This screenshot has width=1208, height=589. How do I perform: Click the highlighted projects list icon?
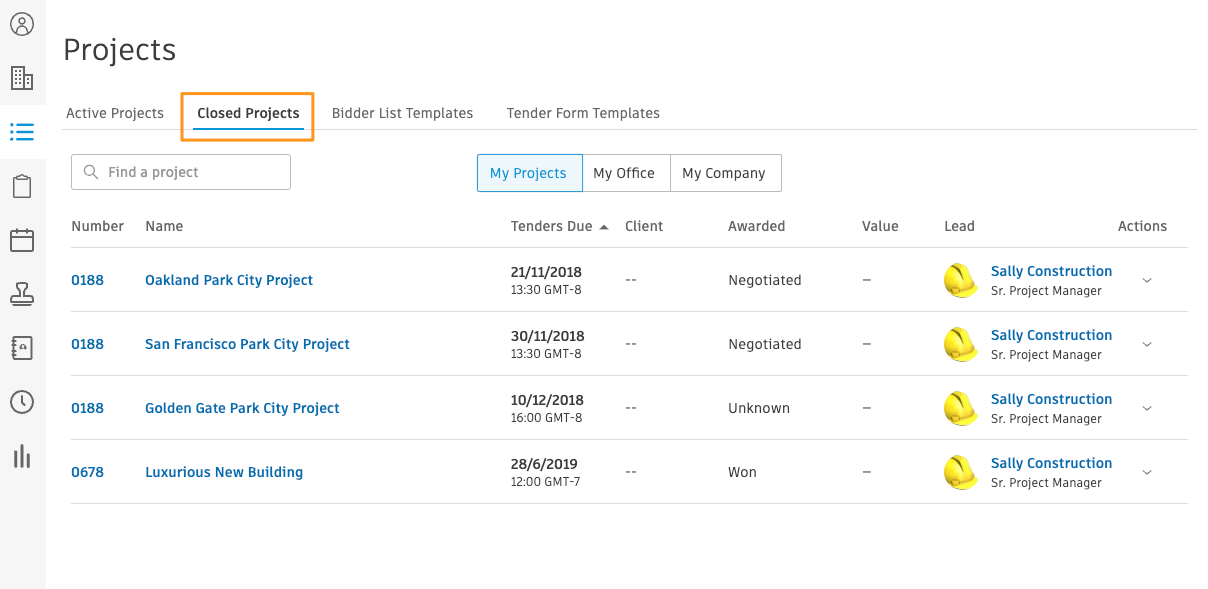point(23,131)
